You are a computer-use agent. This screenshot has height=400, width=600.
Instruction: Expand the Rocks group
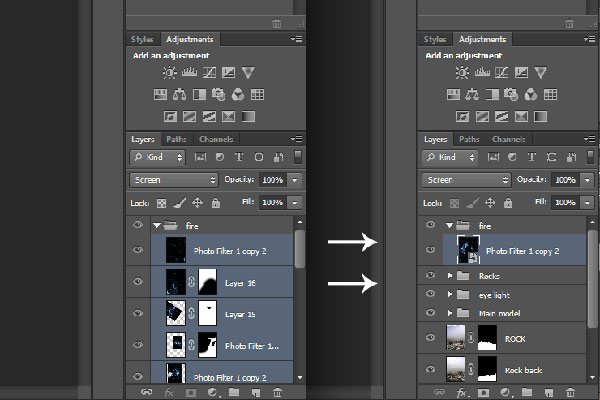pos(450,276)
